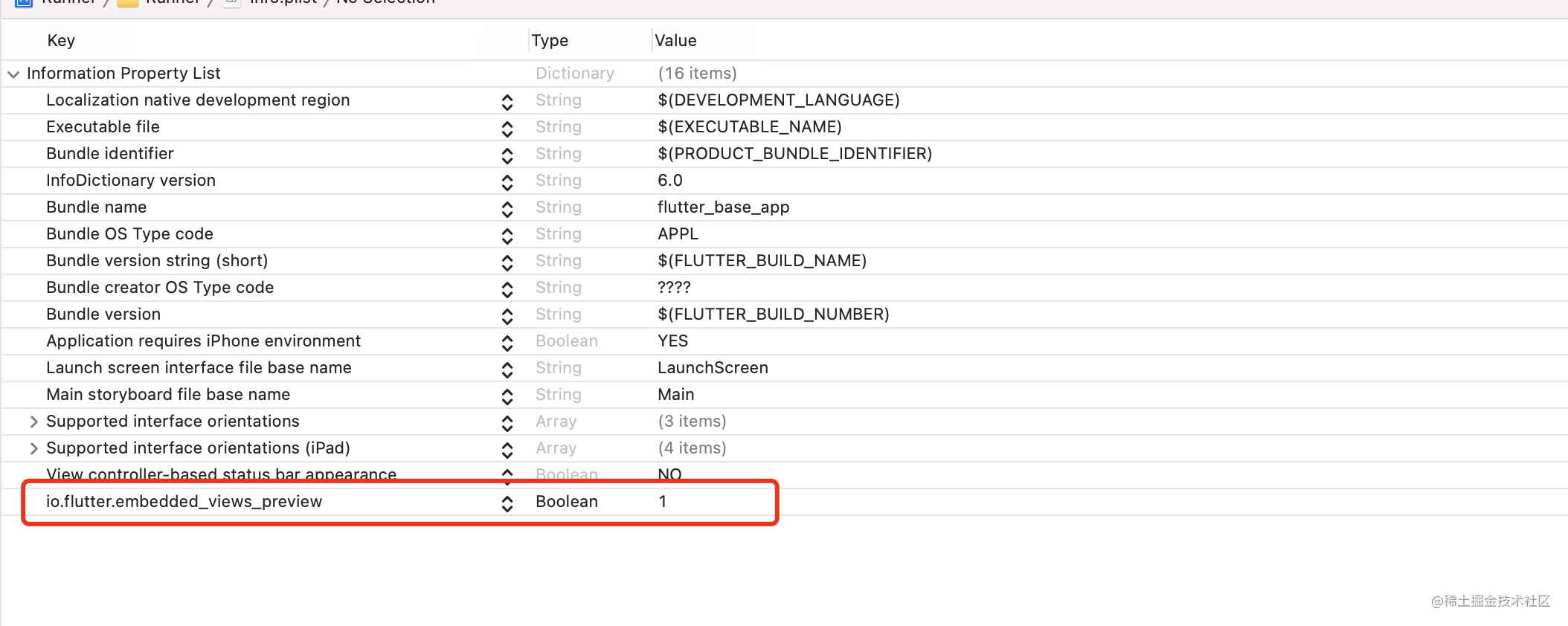Open key stepper for Launch screen interface file
This screenshot has height=626, width=1568.
coord(507,370)
